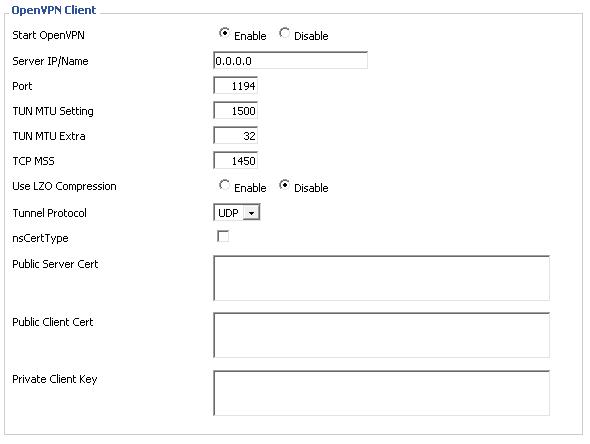This screenshot has height=444, width=590.
Task: Focus the Server IP/Name field
Action: [290, 60]
